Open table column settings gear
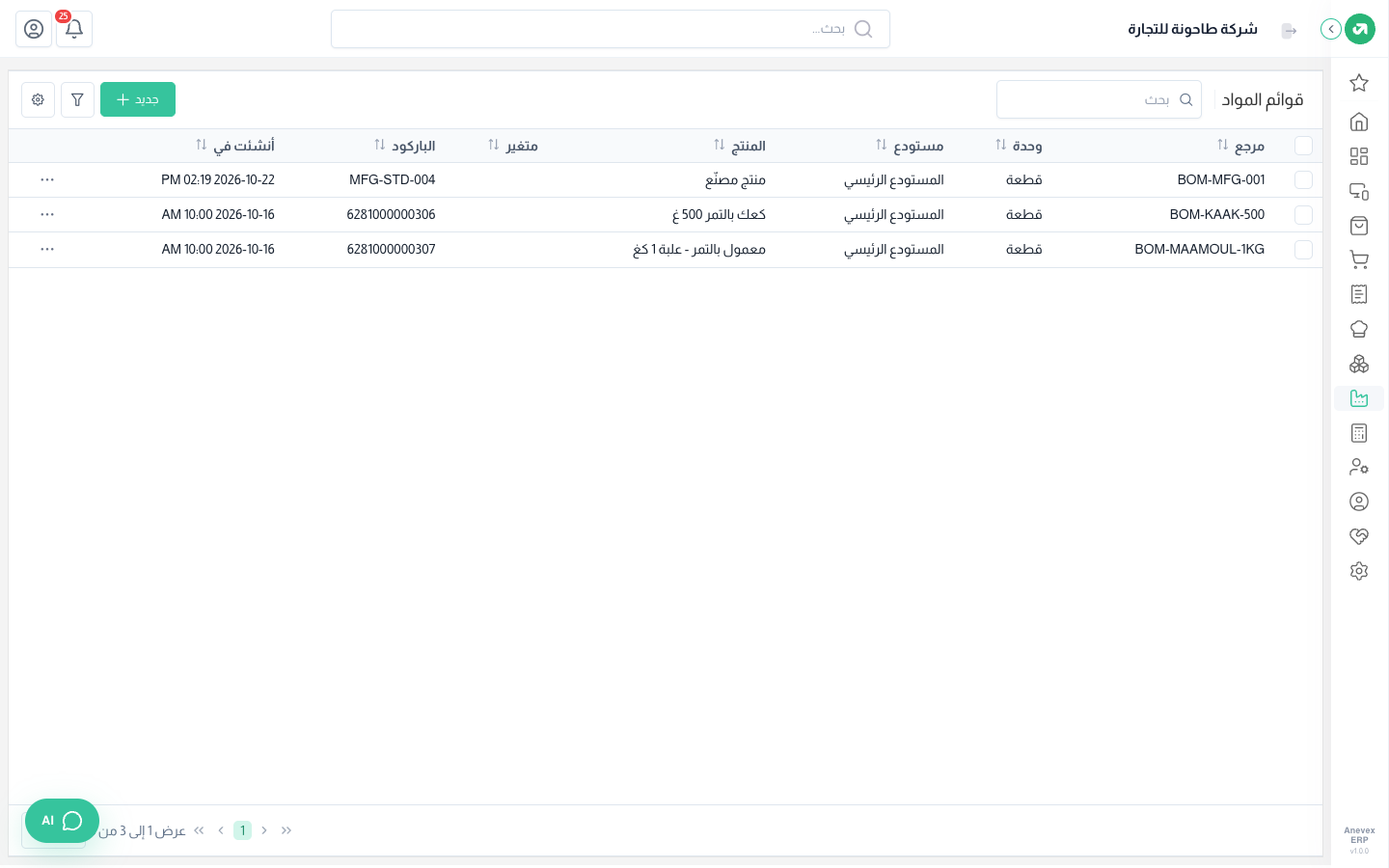This screenshot has width=1389, height=868. [x=38, y=99]
